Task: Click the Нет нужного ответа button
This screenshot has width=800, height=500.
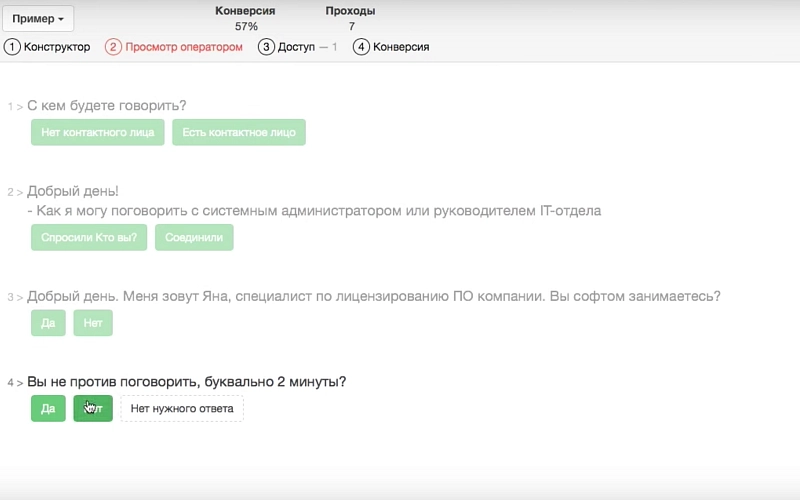Action: pos(182,408)
